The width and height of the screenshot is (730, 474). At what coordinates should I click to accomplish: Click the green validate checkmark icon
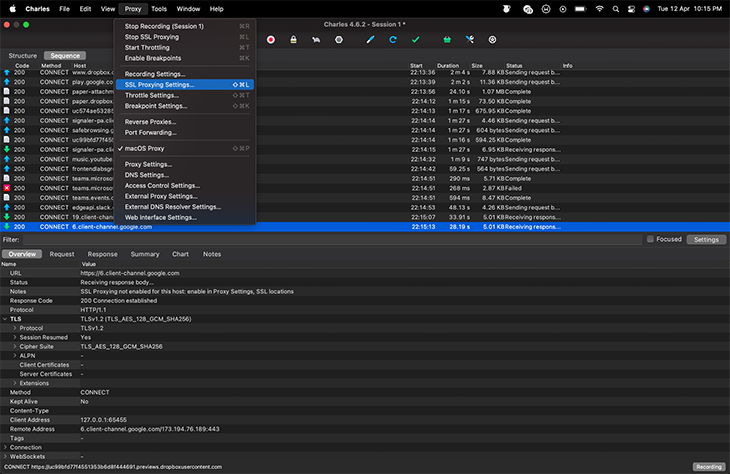[416, 39]
